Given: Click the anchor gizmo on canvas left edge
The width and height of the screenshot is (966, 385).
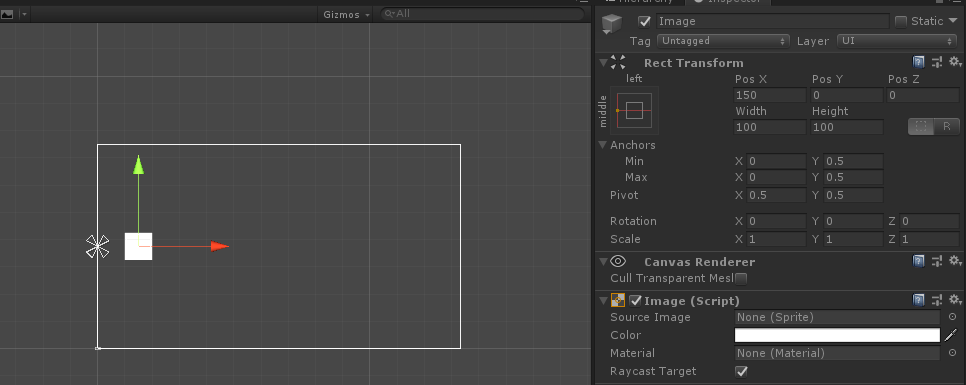Looking at the screenshot, I should tap(97, 246).
